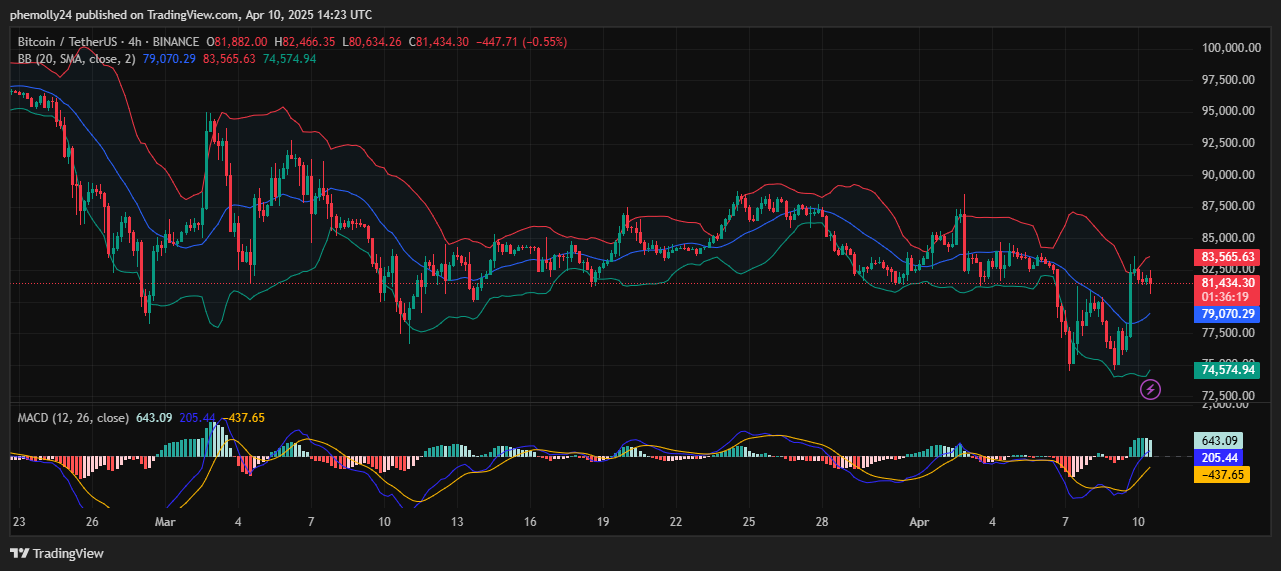Click the purple lightning bolt icon
This screenshot has width=1281, height=571.
click(x=1150, y=390)
